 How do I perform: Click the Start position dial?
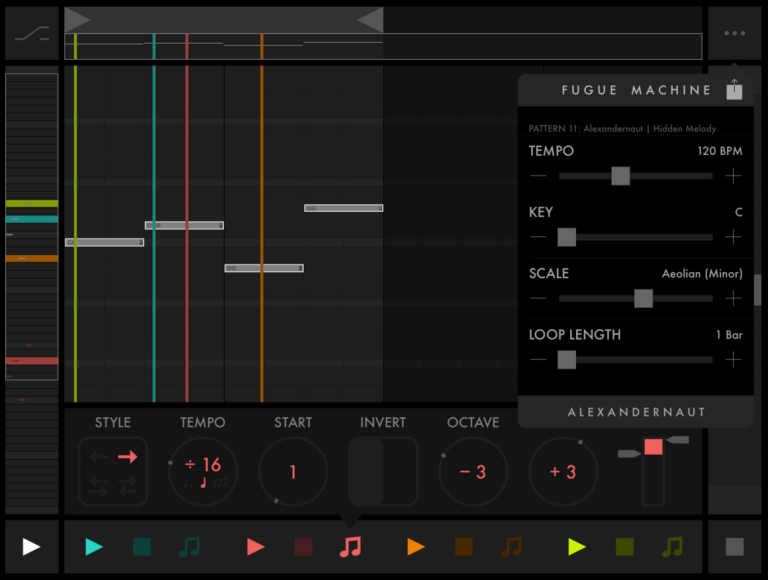[293, 472]
